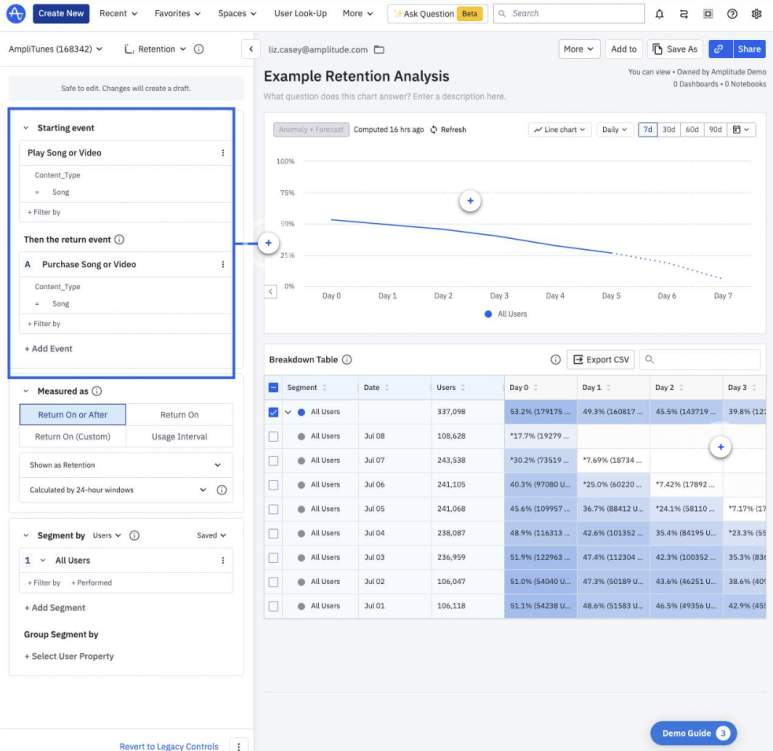Viewport: 773px width, 751px height.
Task: Click the data sync arrows icon
Action: (x=683, y=14)
